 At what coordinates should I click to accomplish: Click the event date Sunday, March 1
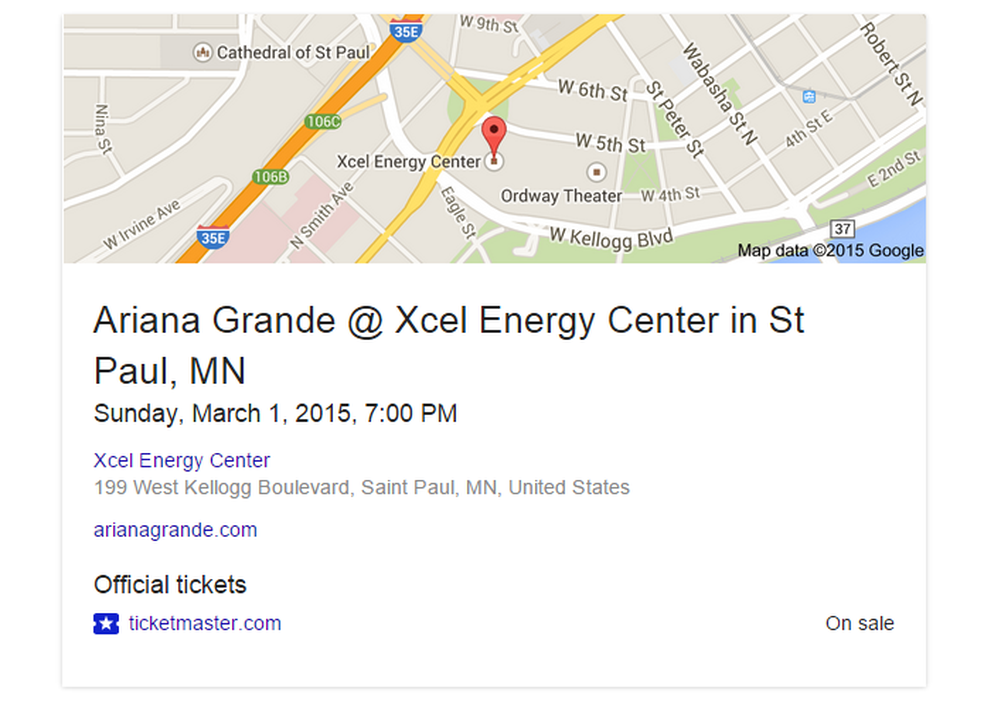tap(275, 413)
